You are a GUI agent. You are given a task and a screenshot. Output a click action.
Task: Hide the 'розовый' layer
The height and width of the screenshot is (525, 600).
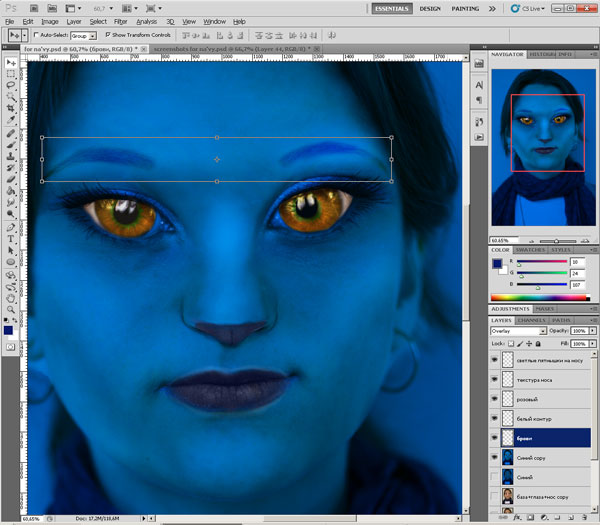[x=495, y=399]
